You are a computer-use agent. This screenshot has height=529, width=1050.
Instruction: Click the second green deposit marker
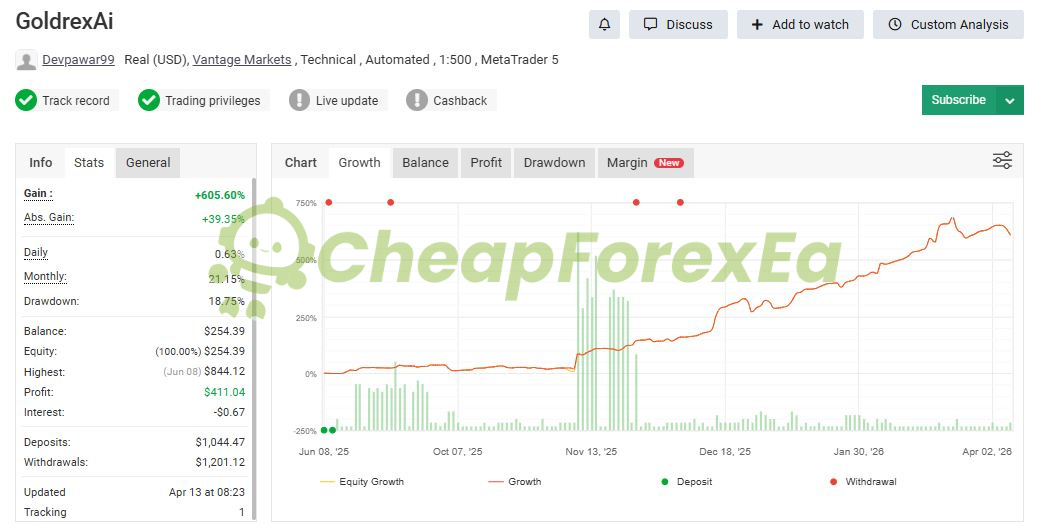[x=333, y=431]
